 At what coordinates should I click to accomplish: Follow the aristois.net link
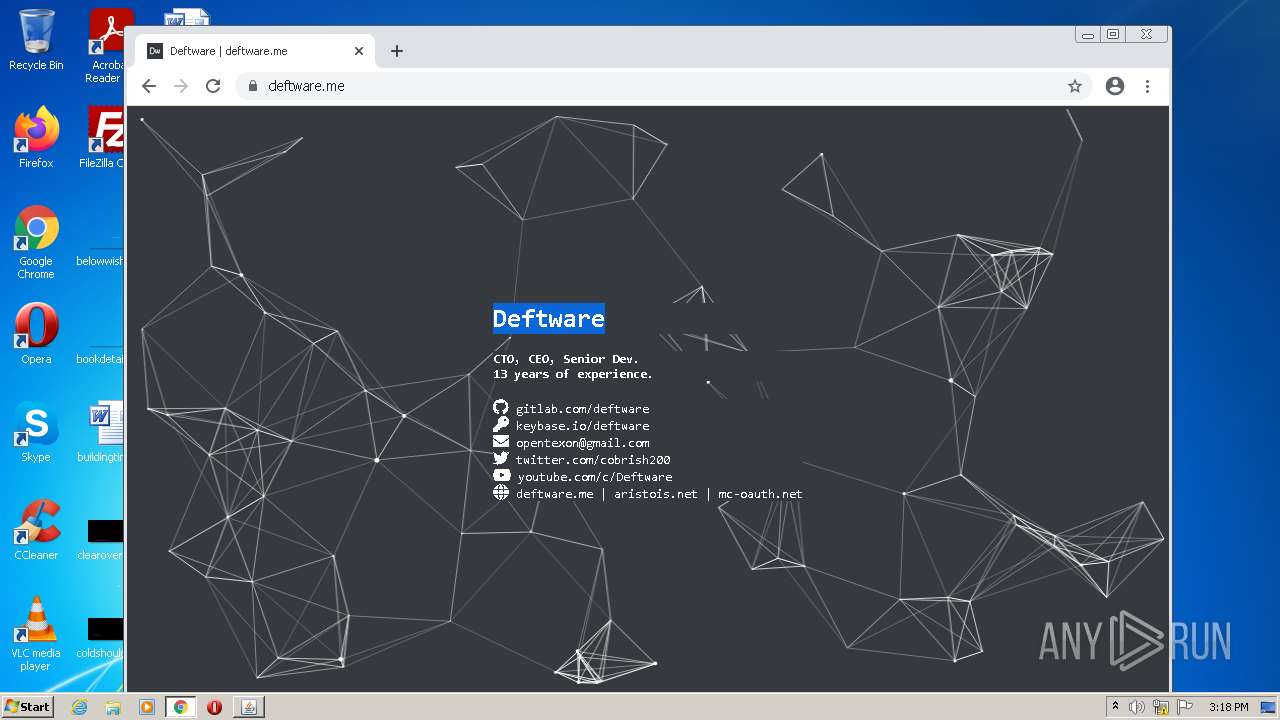click(x=656, y=493)
